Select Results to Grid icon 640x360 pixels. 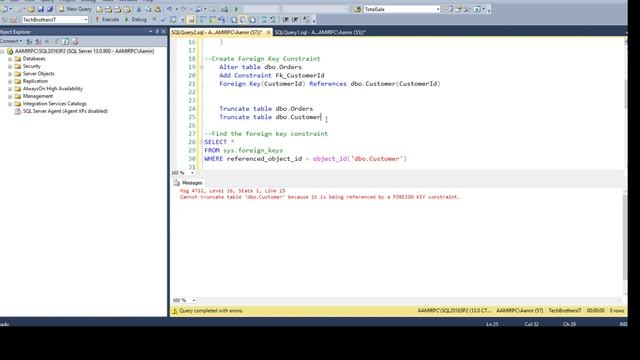coord(243,19)
